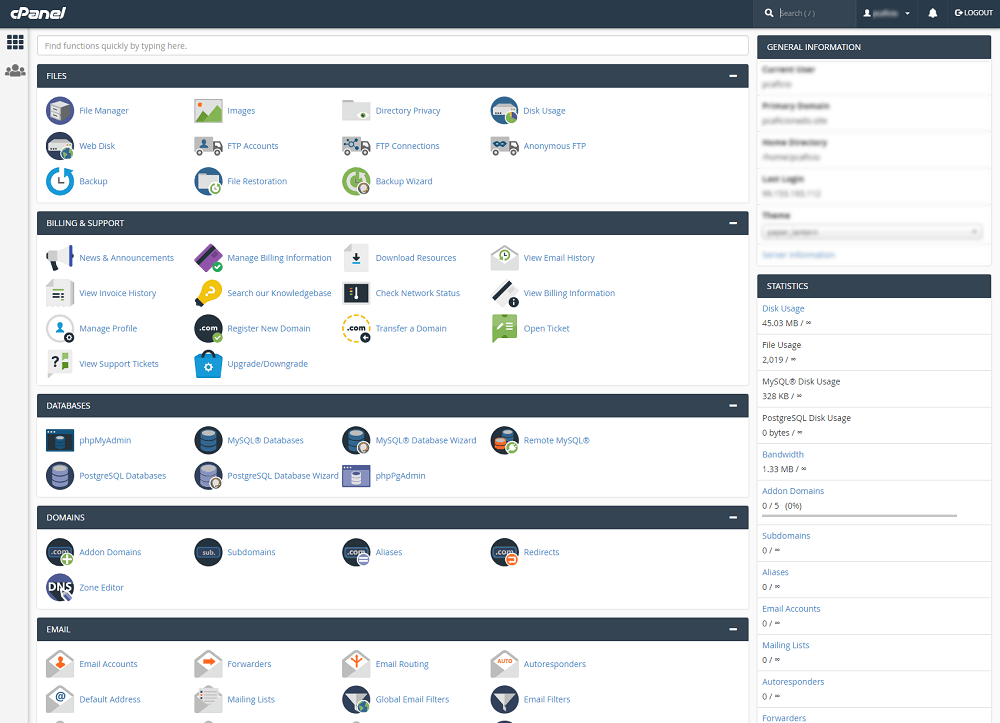Click the Search our Knowledgebase link
This screenshot has height=723, width=1000.
coord(279,293)
